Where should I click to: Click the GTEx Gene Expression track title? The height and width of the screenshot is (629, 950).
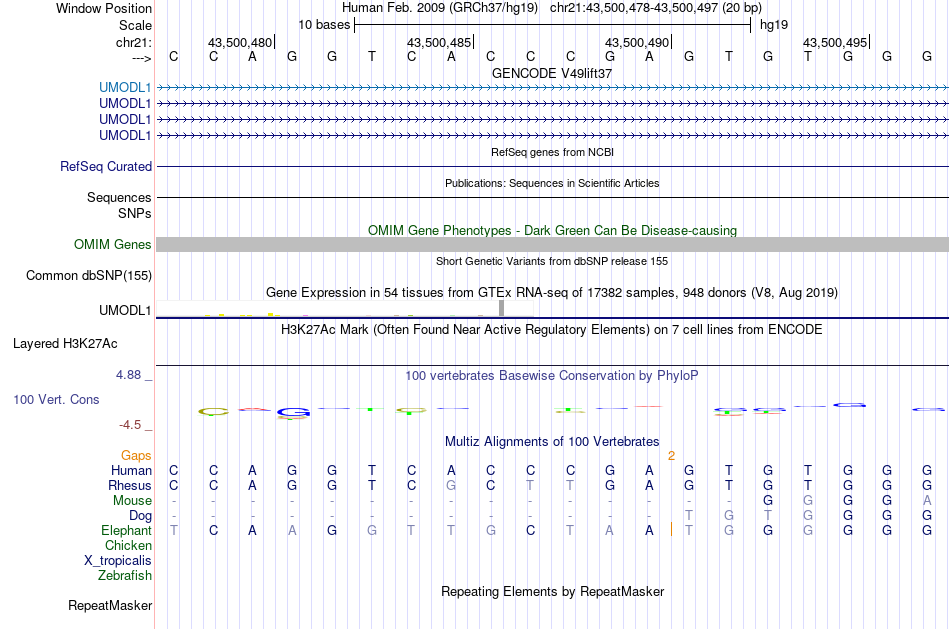pos(552,293)
